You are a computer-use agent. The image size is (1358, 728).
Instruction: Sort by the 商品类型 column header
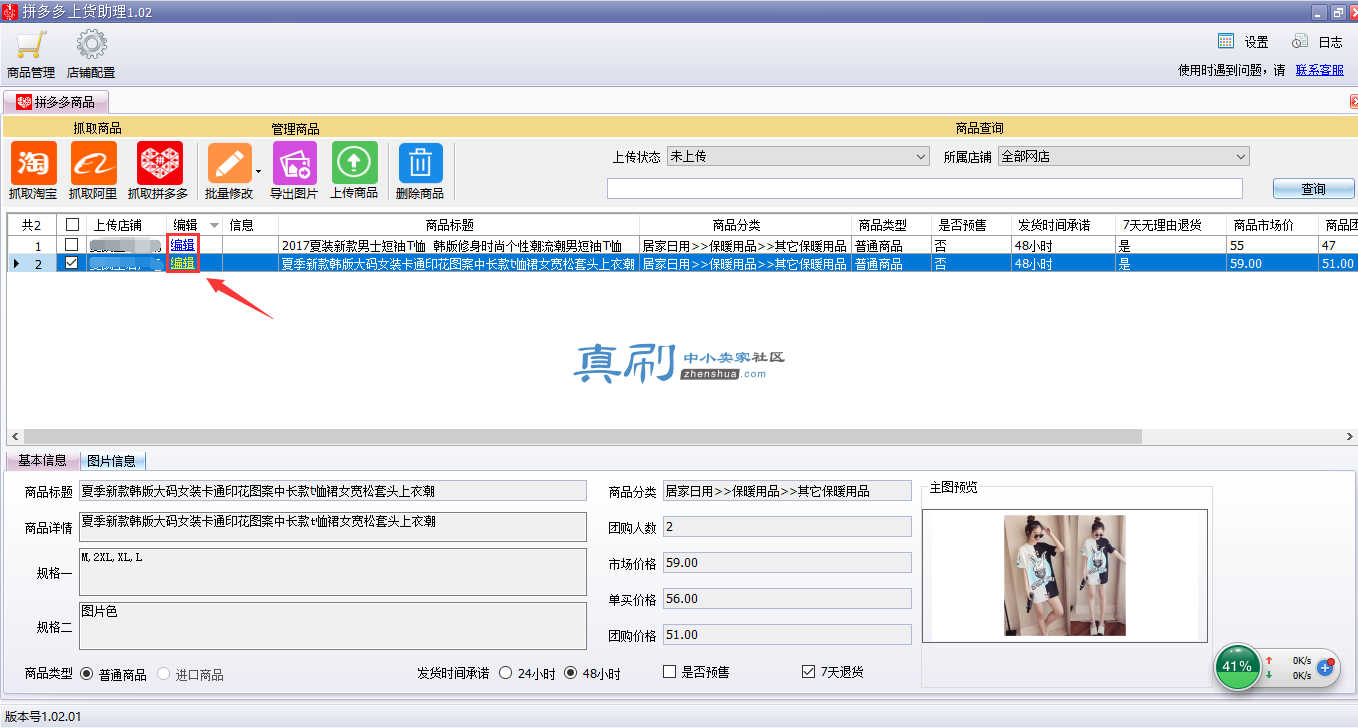click(x=891, y=225)
